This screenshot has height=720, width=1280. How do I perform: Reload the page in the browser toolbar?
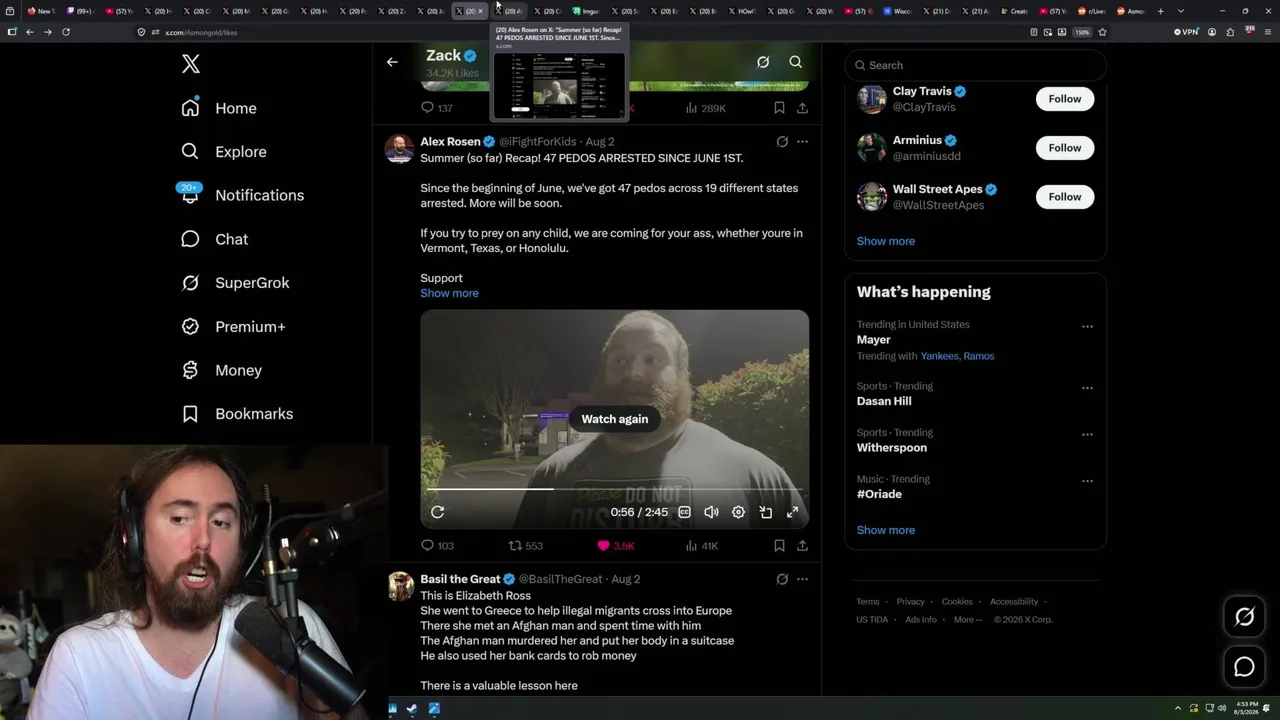coord(66,32)
